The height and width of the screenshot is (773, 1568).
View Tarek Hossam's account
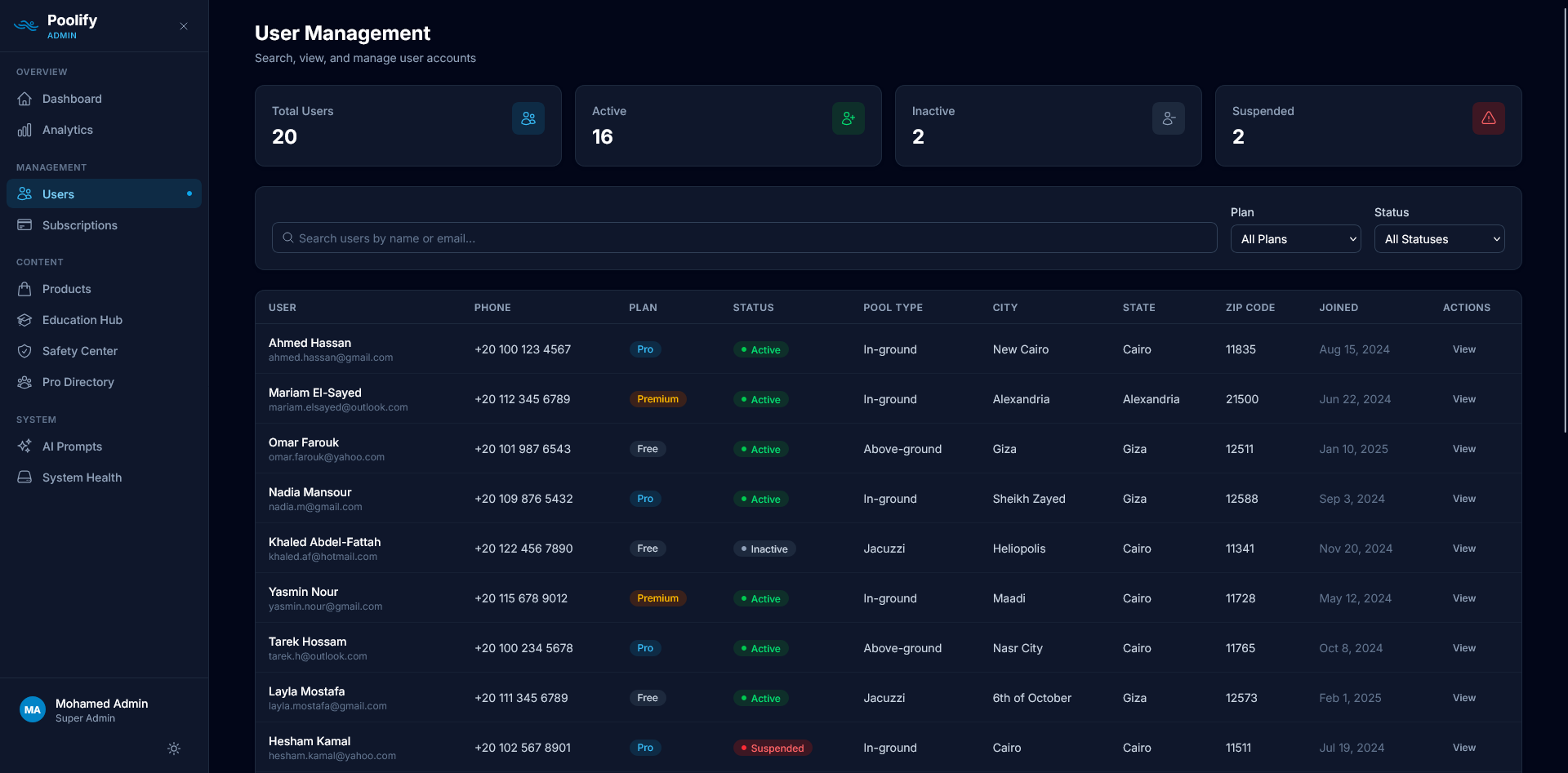pos(1464,648)
